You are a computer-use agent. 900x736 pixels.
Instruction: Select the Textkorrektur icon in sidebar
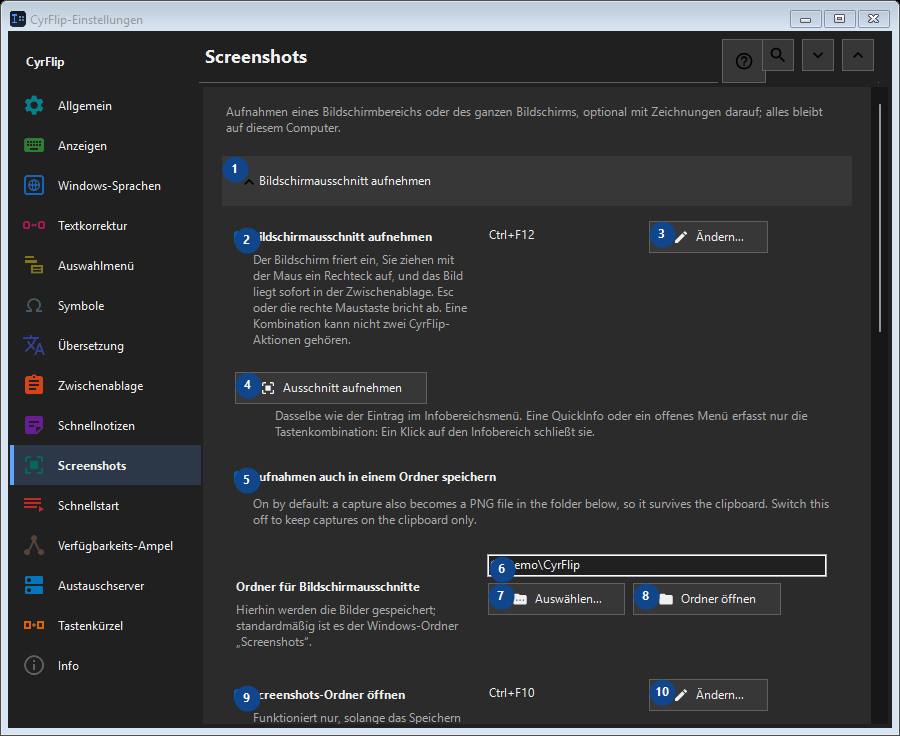coord(34,226)
